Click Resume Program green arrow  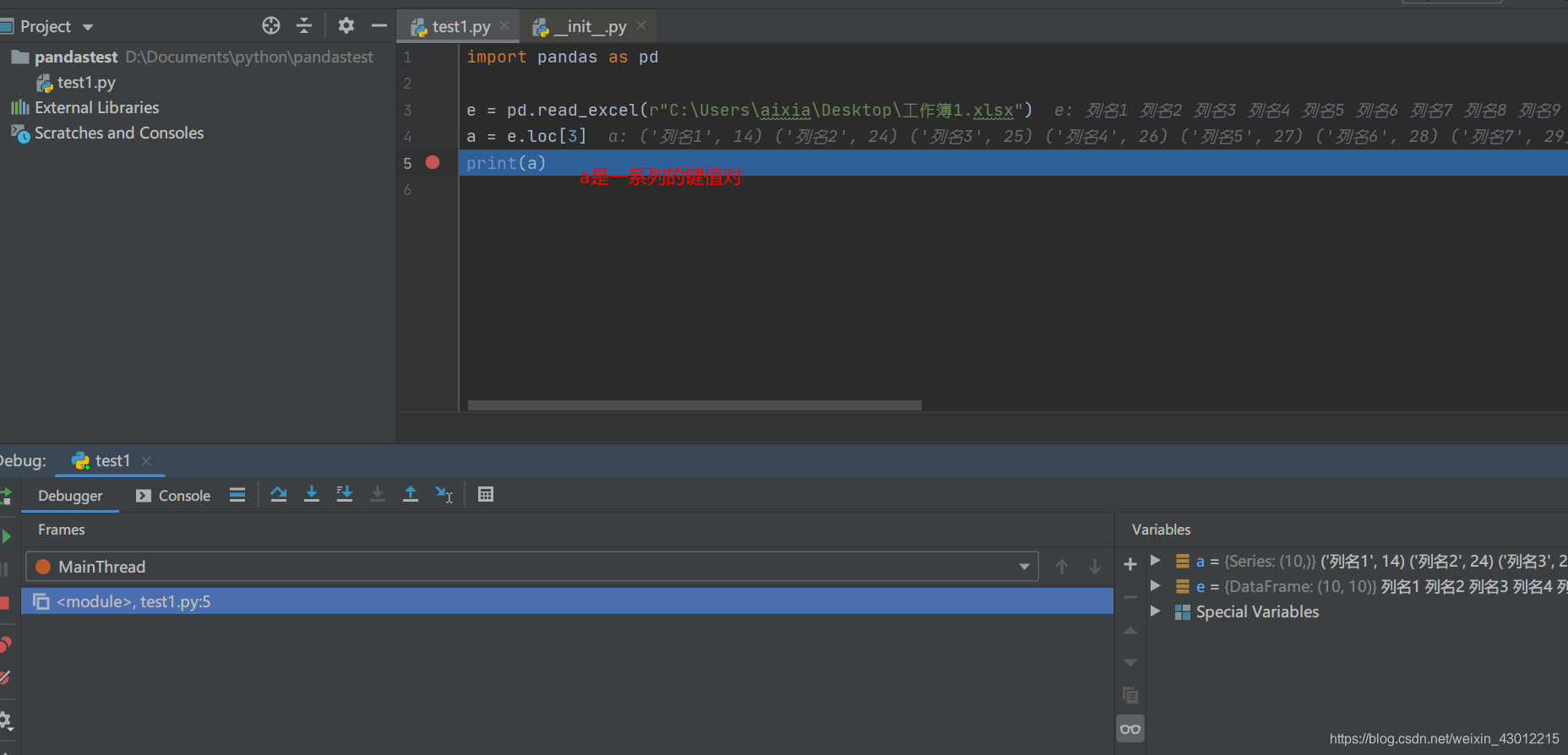point(6,536)
